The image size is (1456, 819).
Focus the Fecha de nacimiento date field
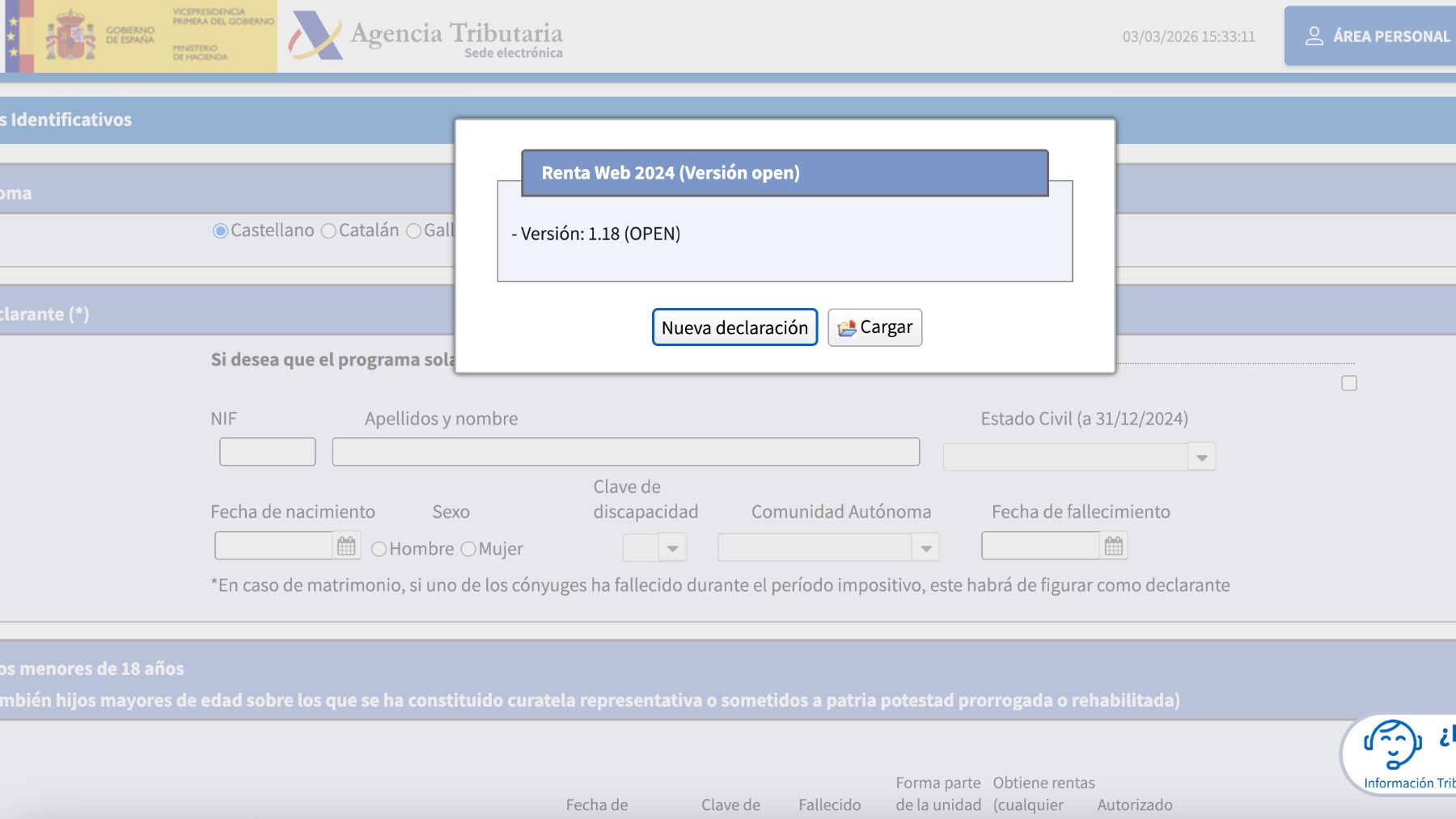(x=274, y=546)
